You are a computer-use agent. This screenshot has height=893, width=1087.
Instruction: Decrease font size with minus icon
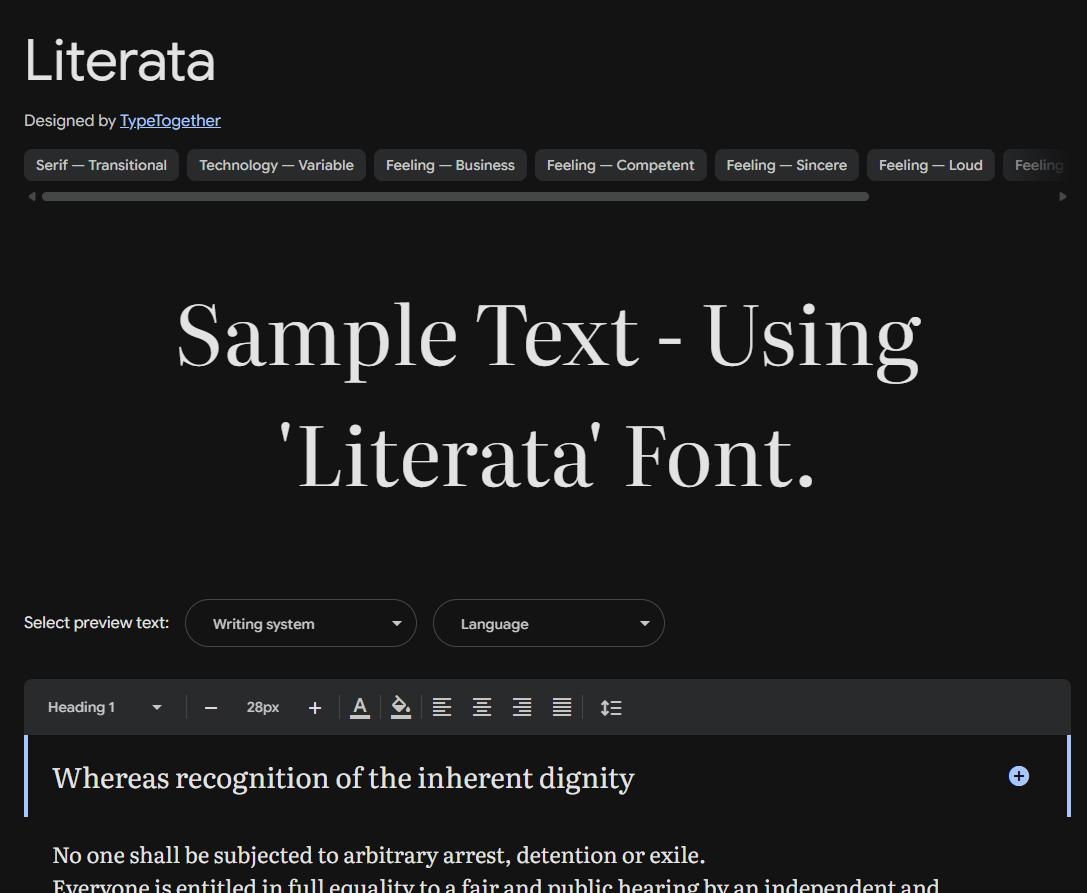click(x=211, y=708)
